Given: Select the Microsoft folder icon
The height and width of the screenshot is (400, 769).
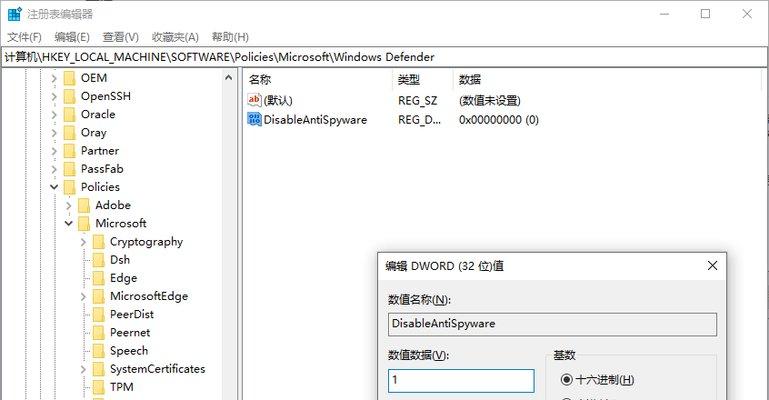Looking at the screenshot, I should [x=84, y=224].
